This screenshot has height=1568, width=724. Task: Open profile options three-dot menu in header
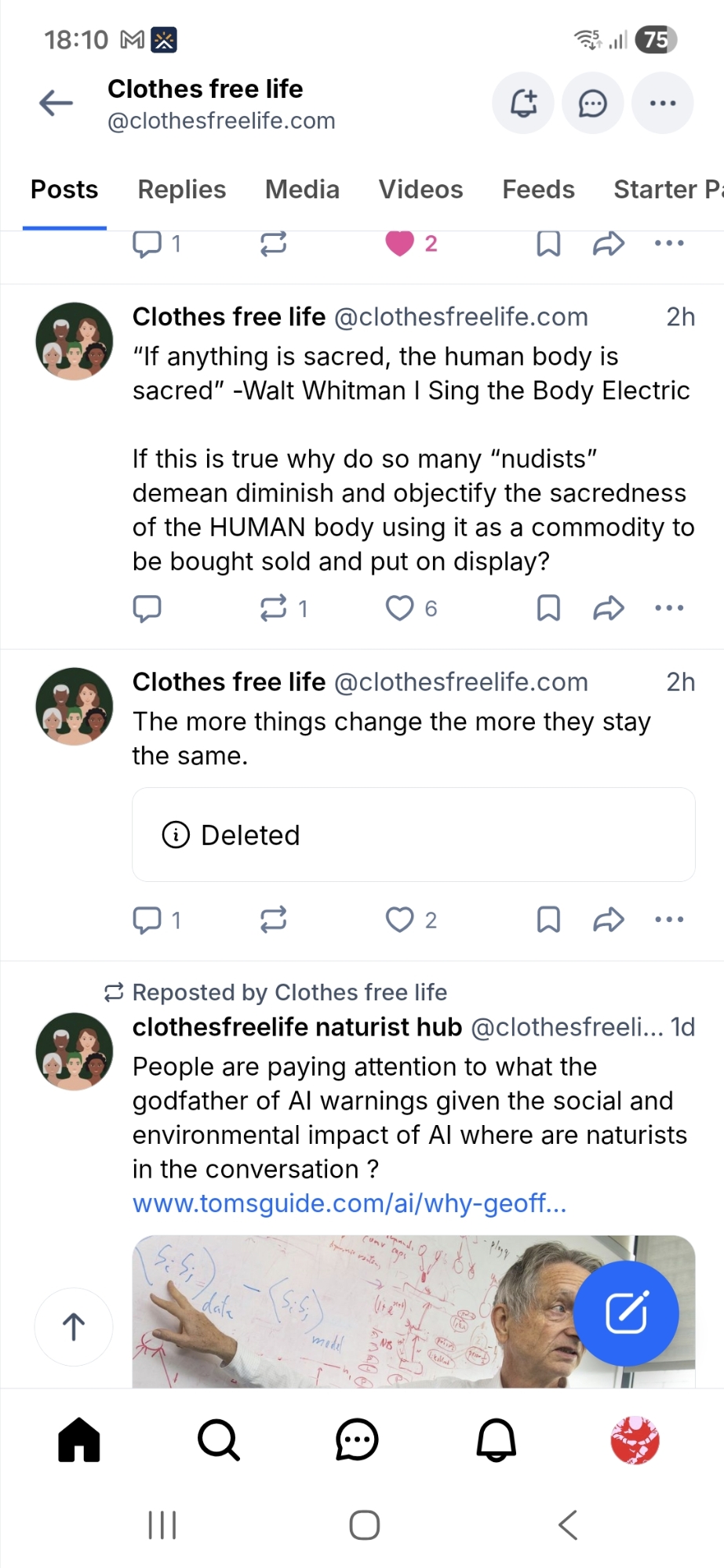663,103
